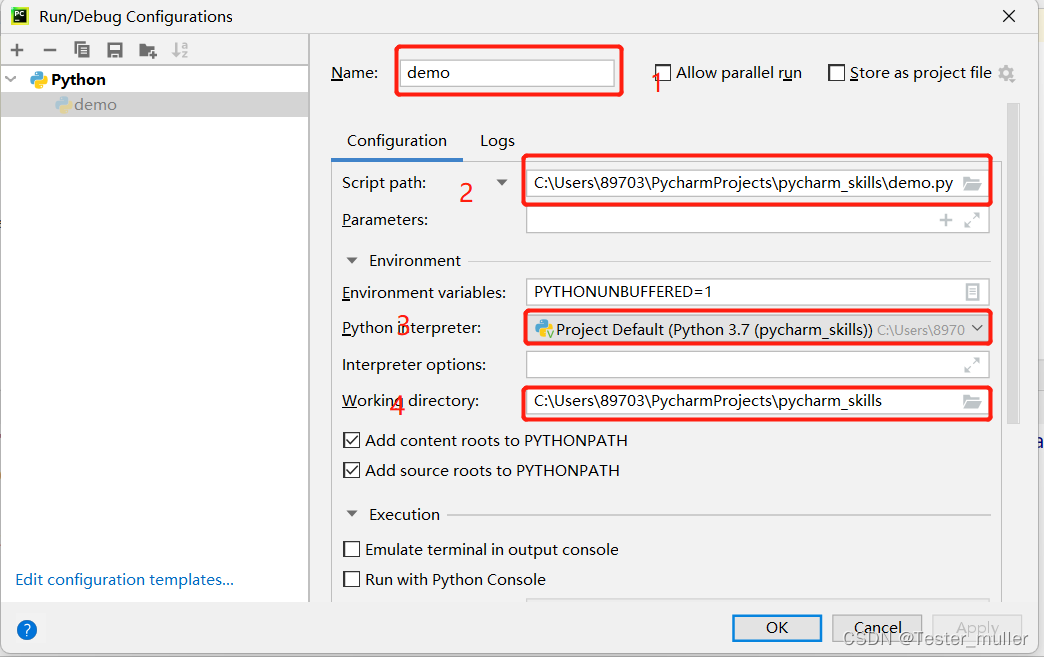Browse for script path folder icon
The width and height of the screenshot is (1044, 657).
972,183
